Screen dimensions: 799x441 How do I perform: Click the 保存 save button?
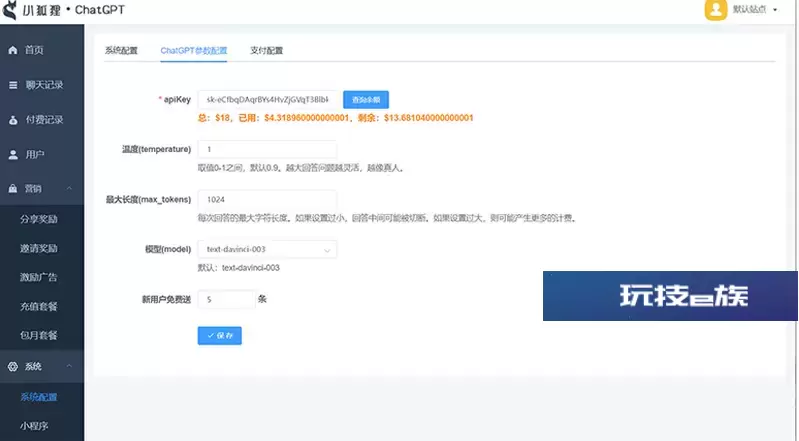[220, 335]
